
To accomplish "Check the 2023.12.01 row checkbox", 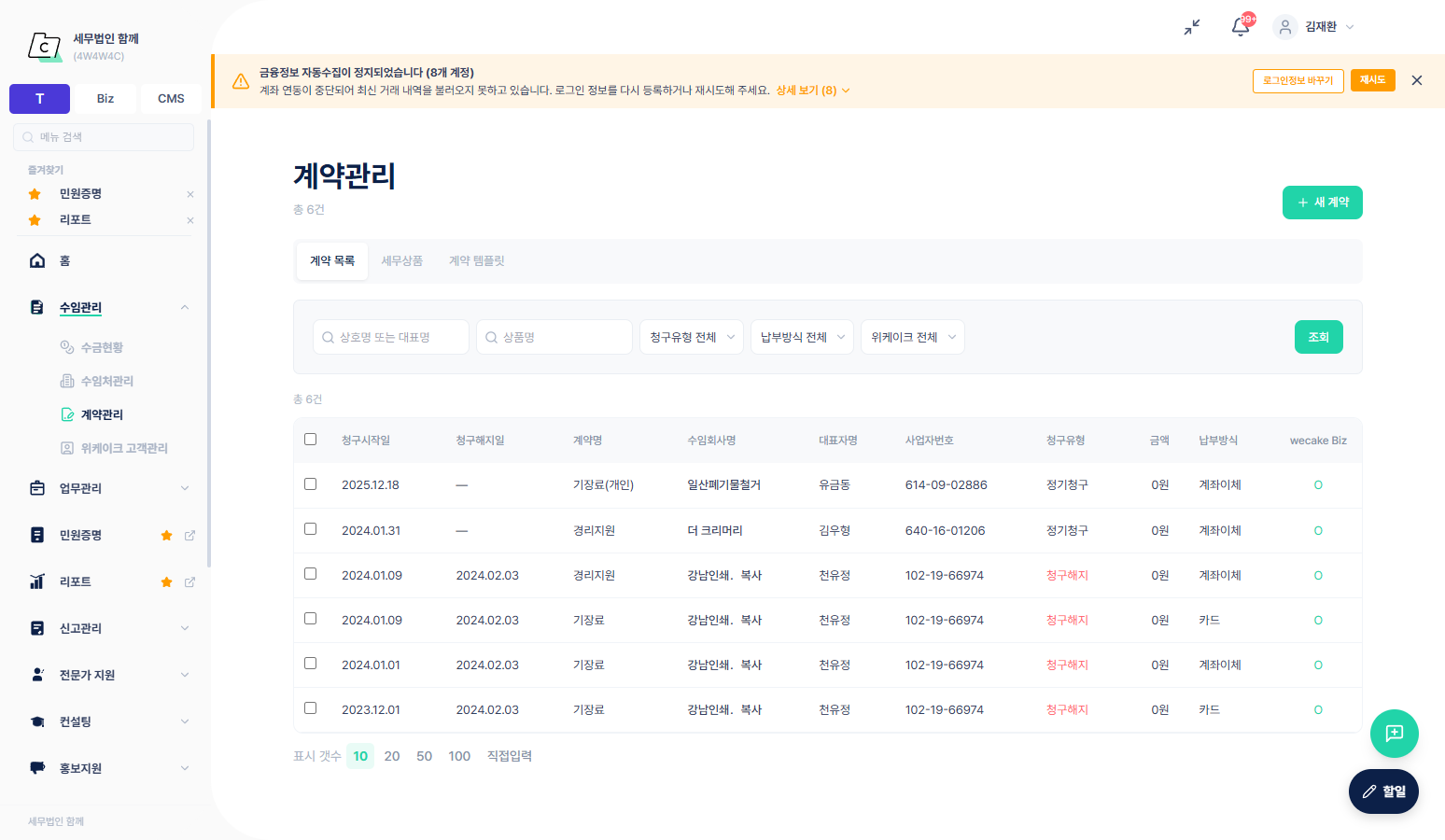I will (311, 708).
